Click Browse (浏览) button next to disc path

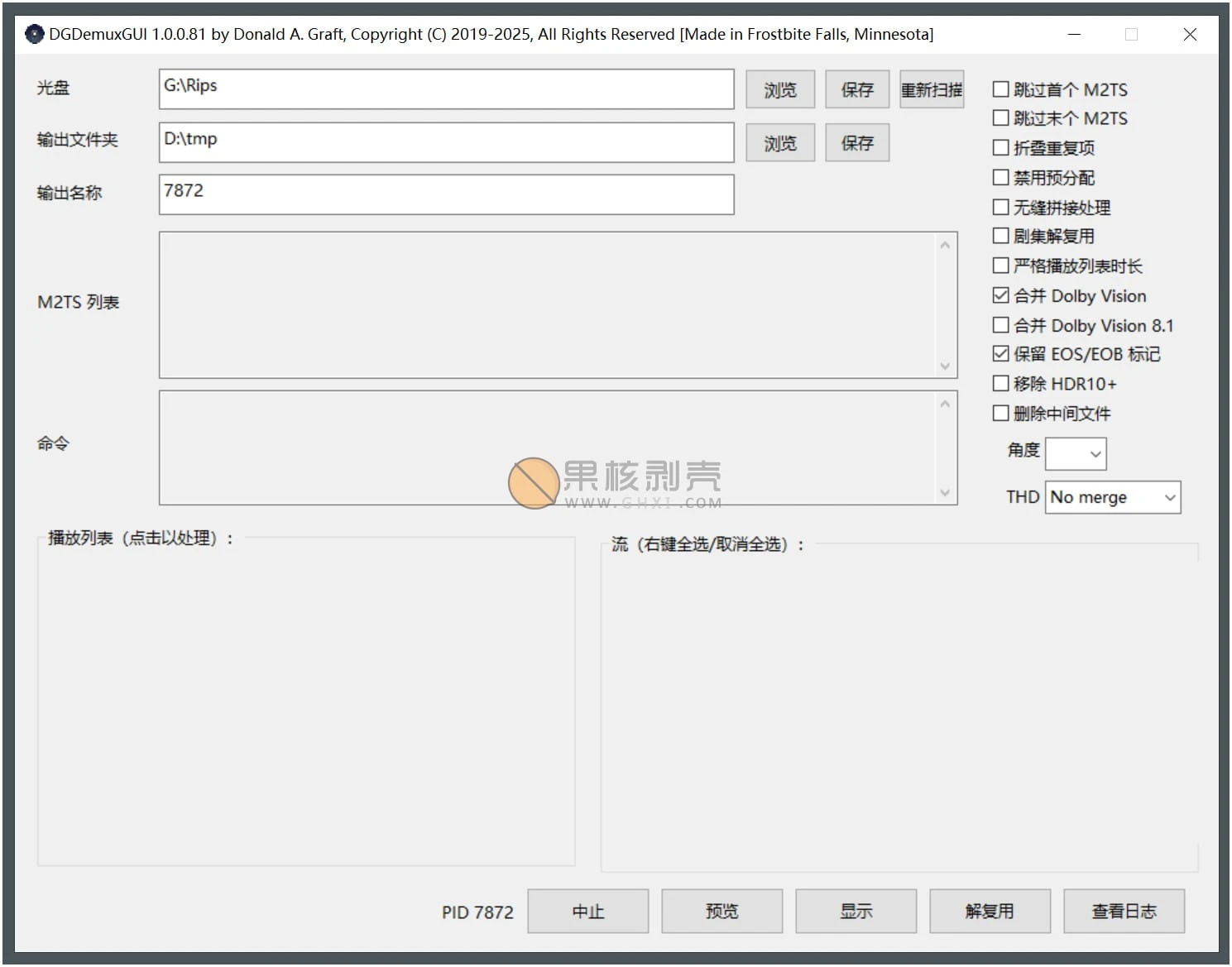(x=779, y=89)
